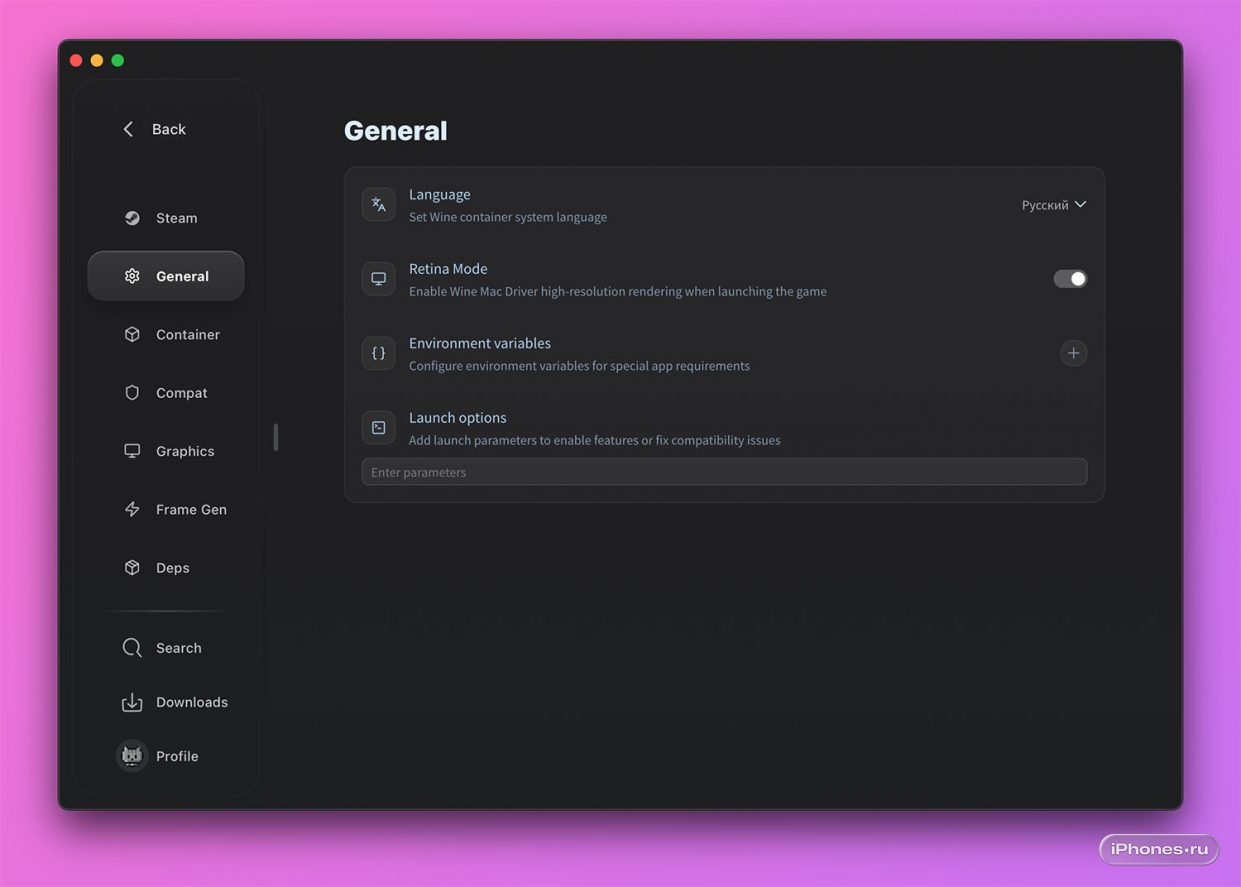The image size is (1241, 887).
Task: Click the Back arrow icon
Action: tap(128, 129)
